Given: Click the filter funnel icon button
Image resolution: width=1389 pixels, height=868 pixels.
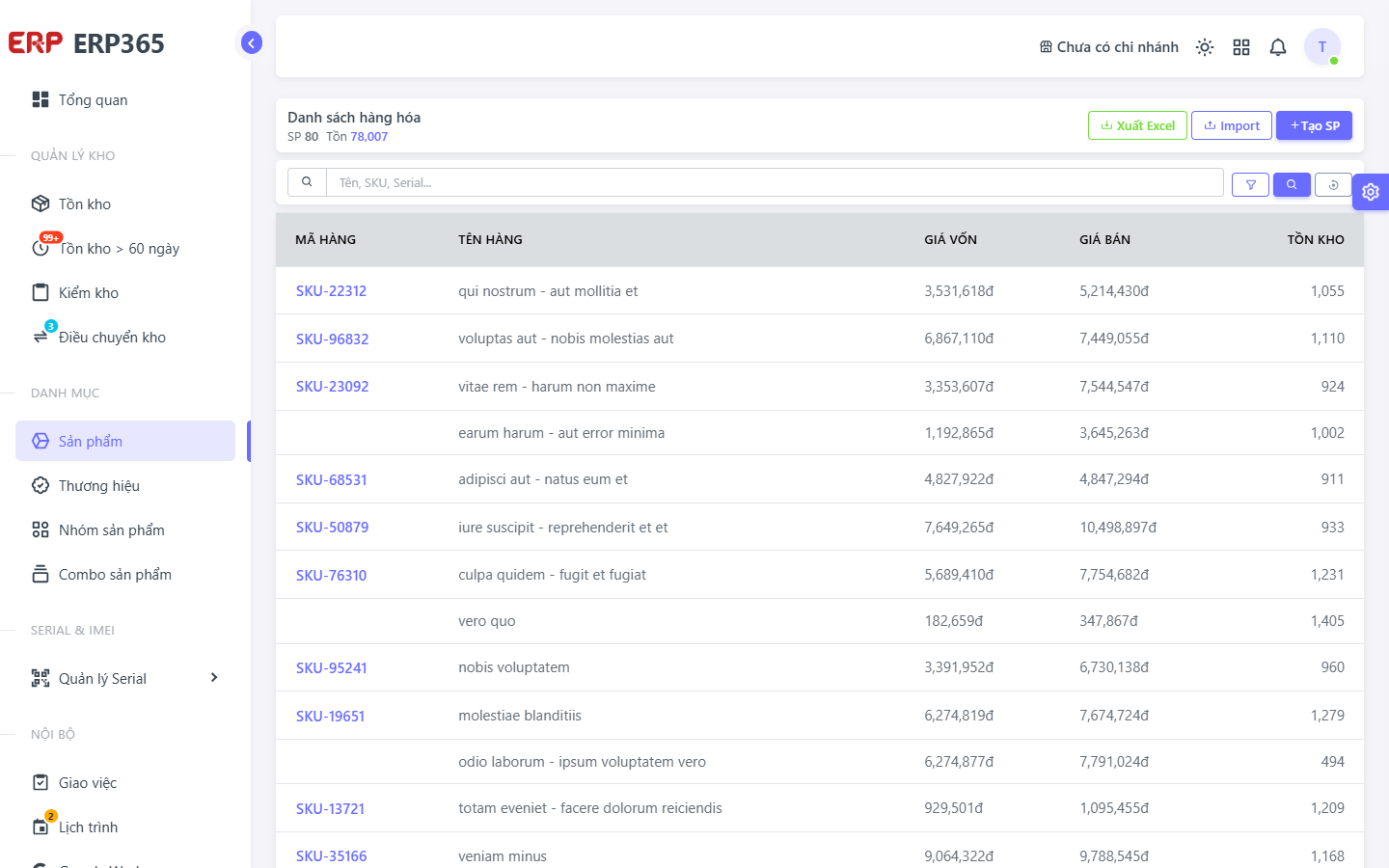Looking at the screenshot, I should pos(1251,184).
